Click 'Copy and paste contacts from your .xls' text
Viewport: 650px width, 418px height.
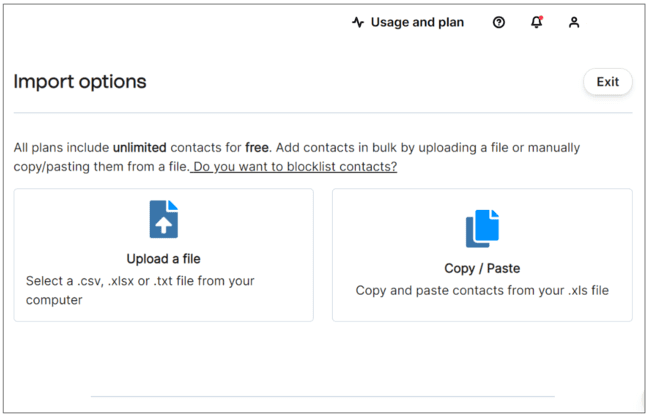pos(482,290)
